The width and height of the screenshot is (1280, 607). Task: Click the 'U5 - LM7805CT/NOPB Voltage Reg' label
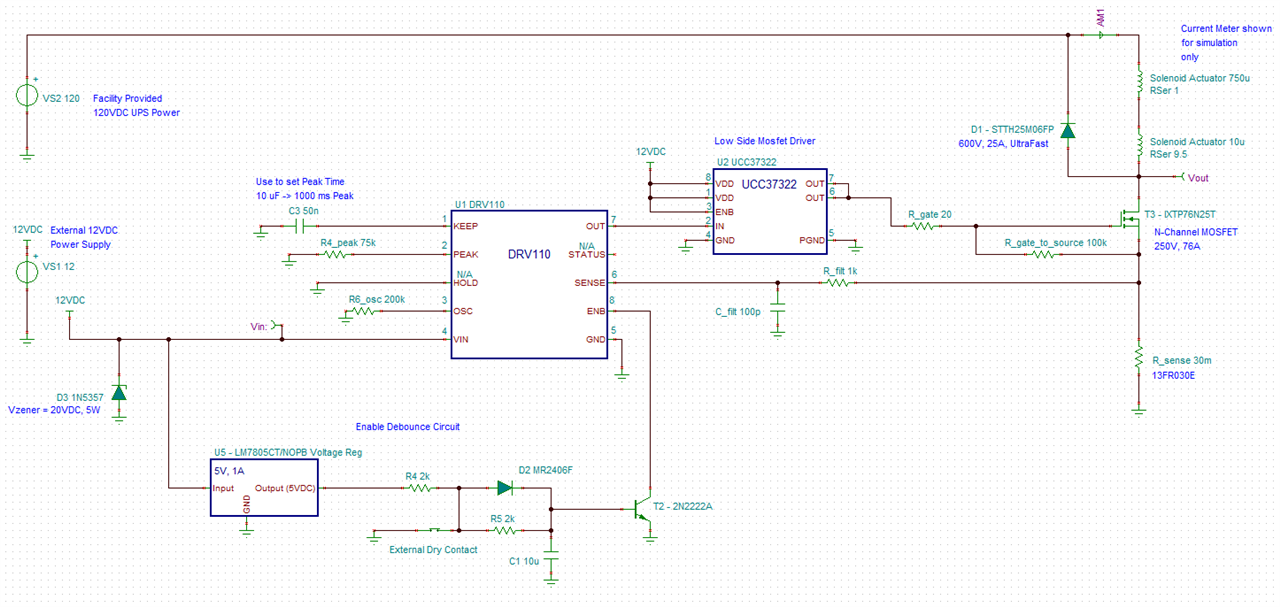(x=289, y=452)
